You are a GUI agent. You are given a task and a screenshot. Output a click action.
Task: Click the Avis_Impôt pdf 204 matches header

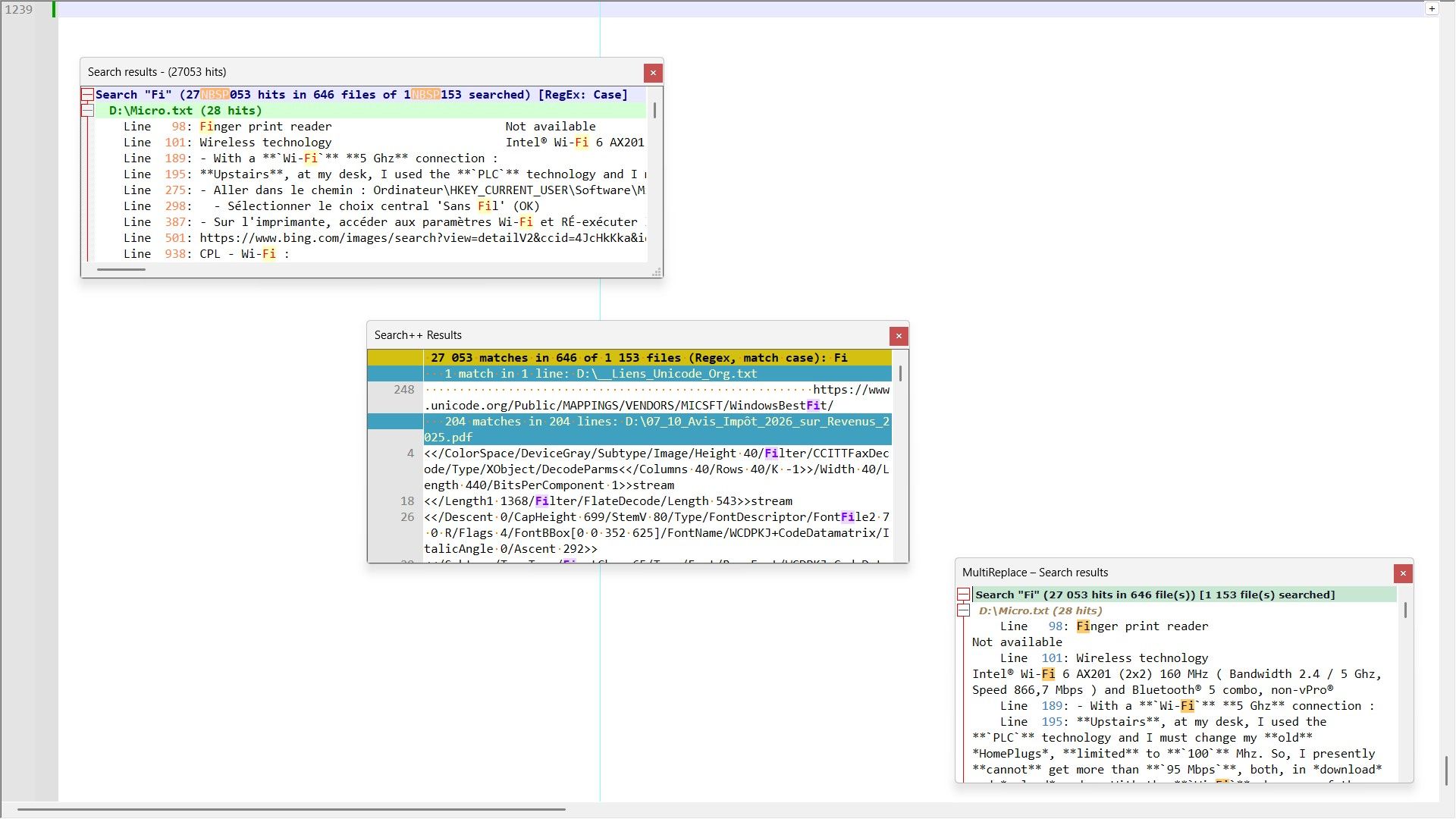[657, 429]
